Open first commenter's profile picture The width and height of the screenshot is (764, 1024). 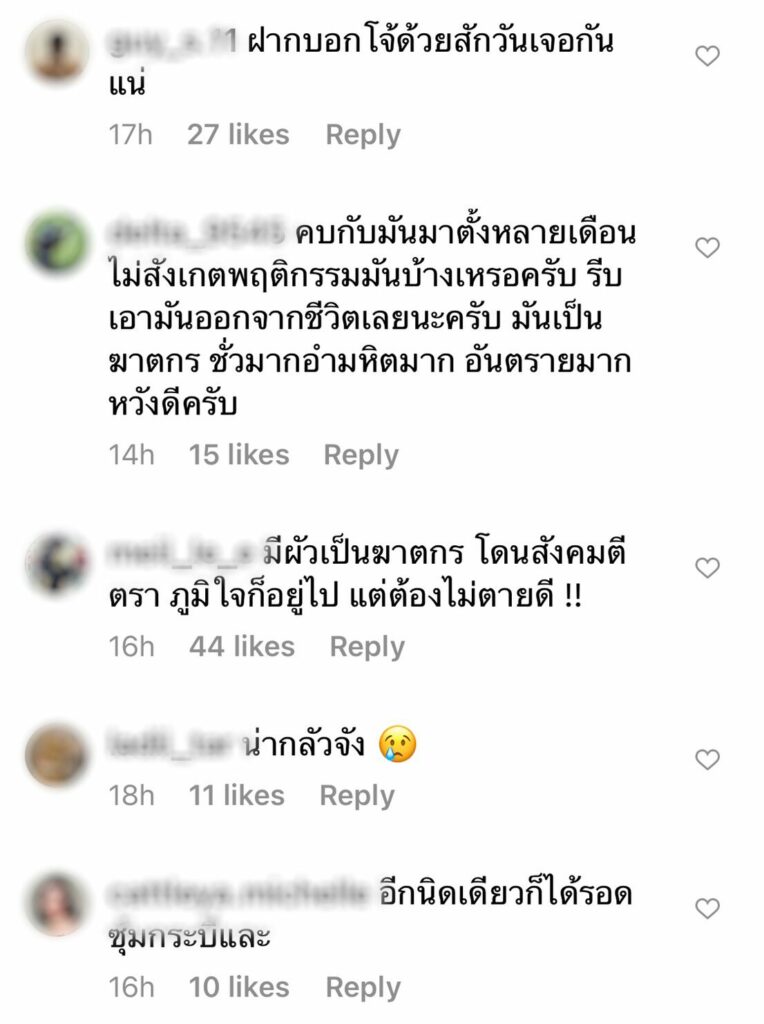point(57,50)
